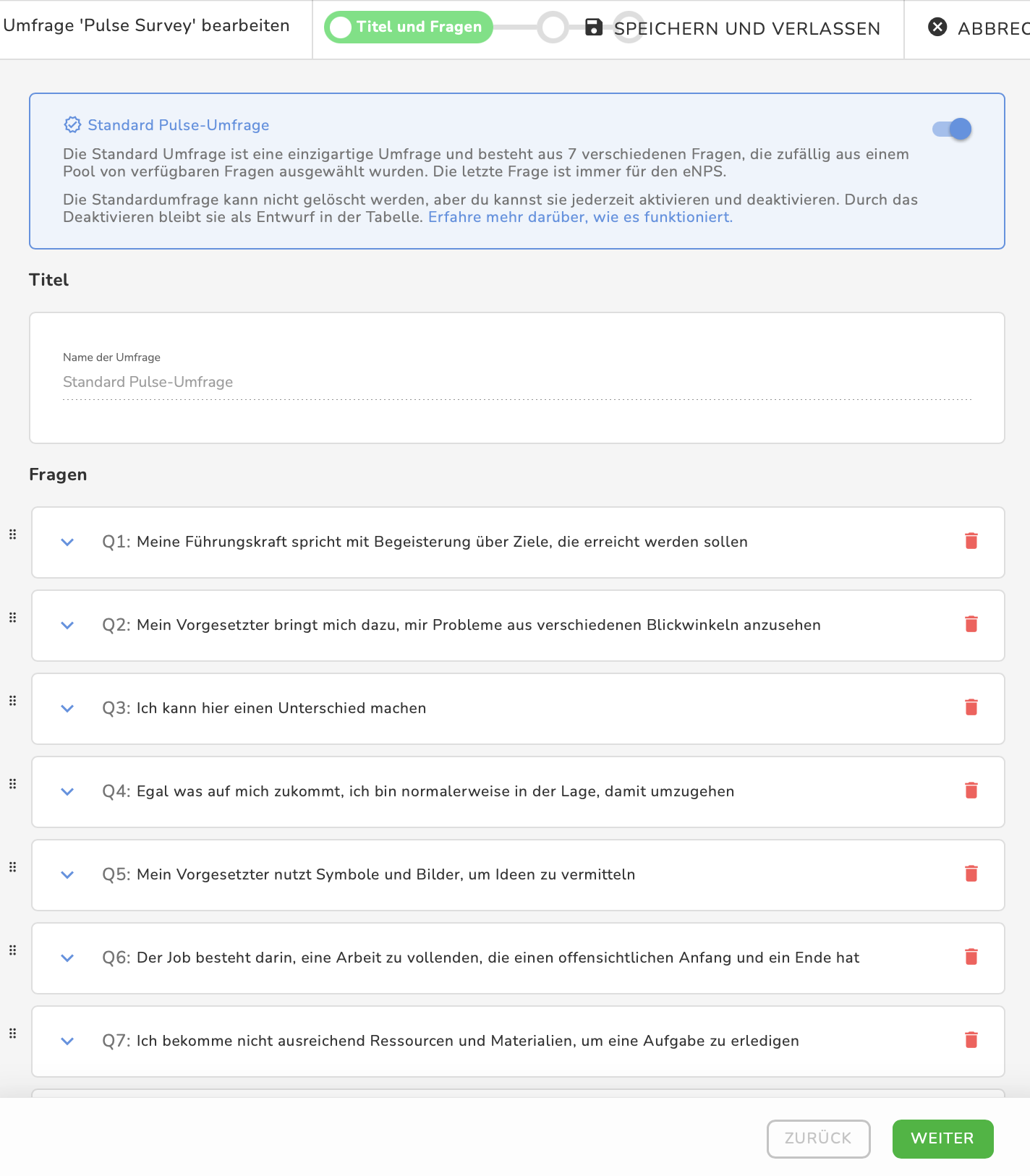Click the drag handle beside Q7
Viewport: 1030px width, 1176px height.
(12, 1034)
